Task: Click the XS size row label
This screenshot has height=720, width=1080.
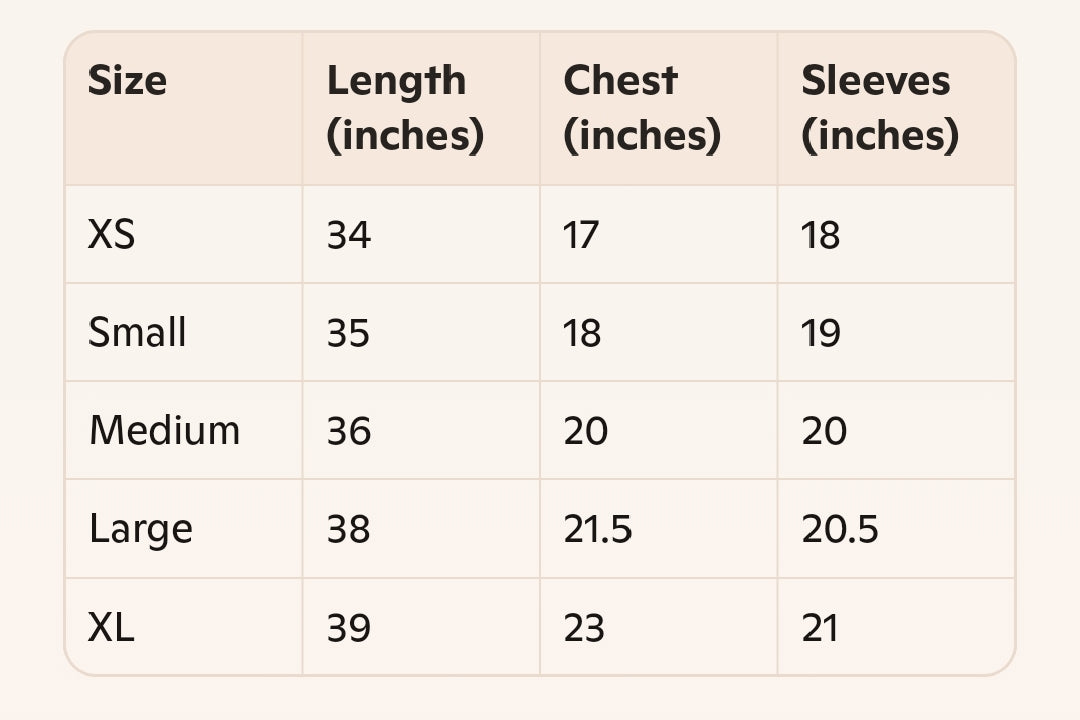Action: click(x=112, y=234)
